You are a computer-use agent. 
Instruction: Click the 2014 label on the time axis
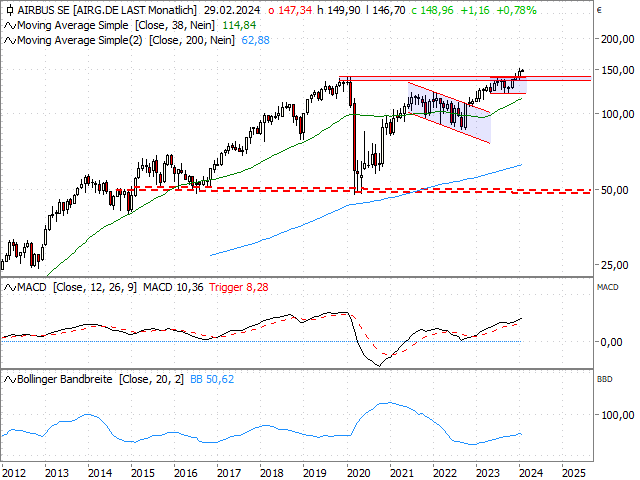[100, 473]
